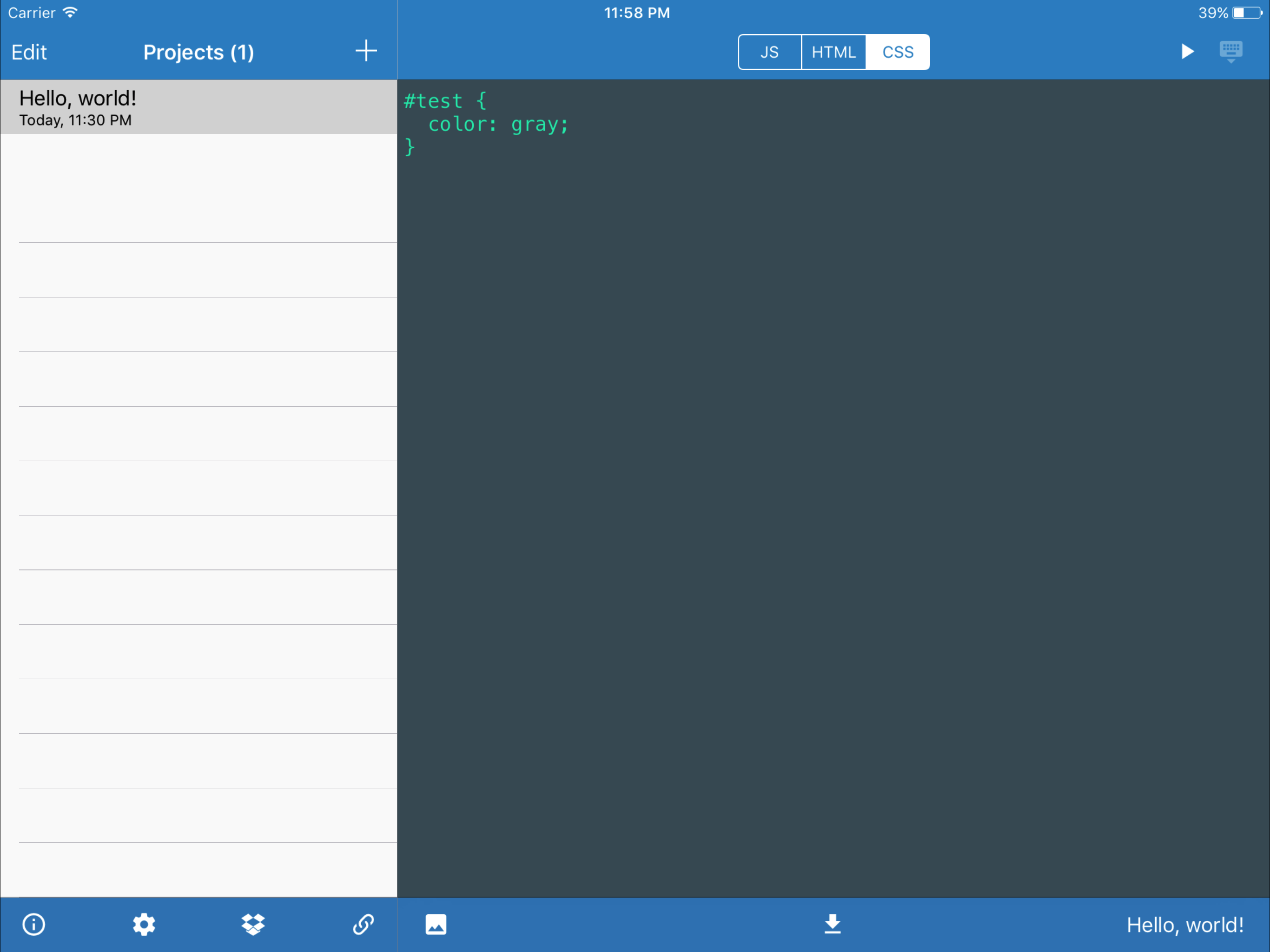Screen dimensions: 1270x952
Task: Tap the Projects (1) header title
Action: 198,52
